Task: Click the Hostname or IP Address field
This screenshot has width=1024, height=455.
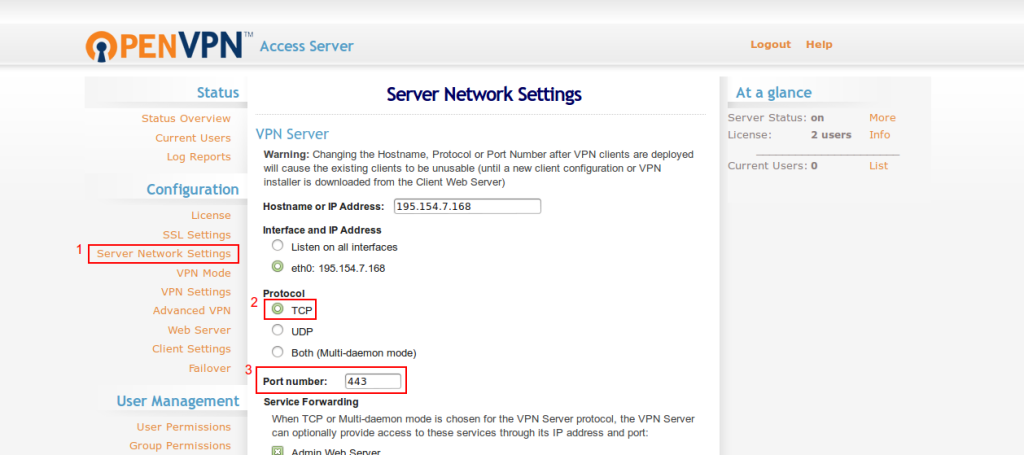Action: (x=468, y=206)
